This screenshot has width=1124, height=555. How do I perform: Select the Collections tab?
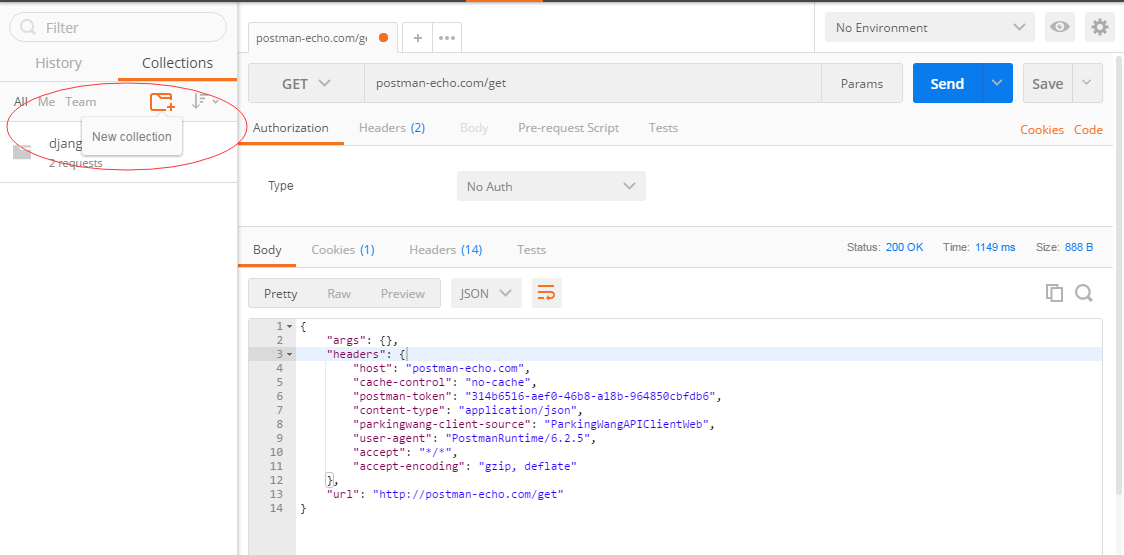[x=177, y=63]
